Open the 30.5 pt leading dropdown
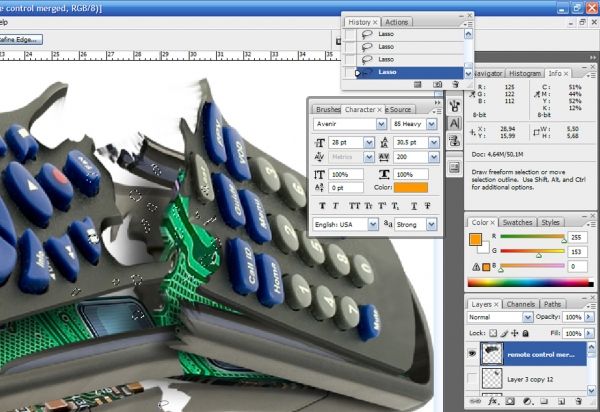Viewport: 600px width, 412px height. (x=434, y=142)
